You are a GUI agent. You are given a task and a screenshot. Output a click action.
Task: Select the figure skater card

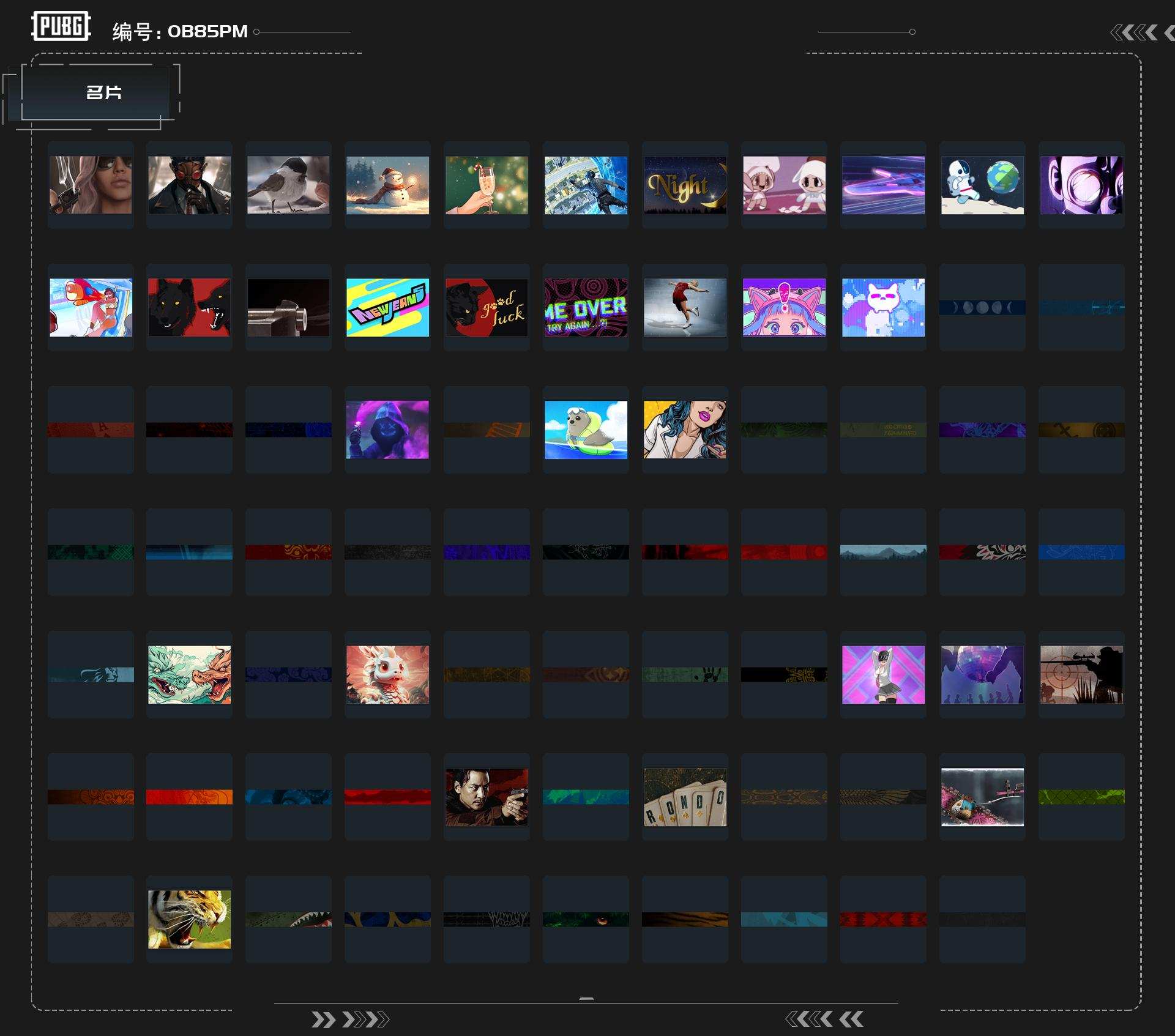[x=685, y=307]
